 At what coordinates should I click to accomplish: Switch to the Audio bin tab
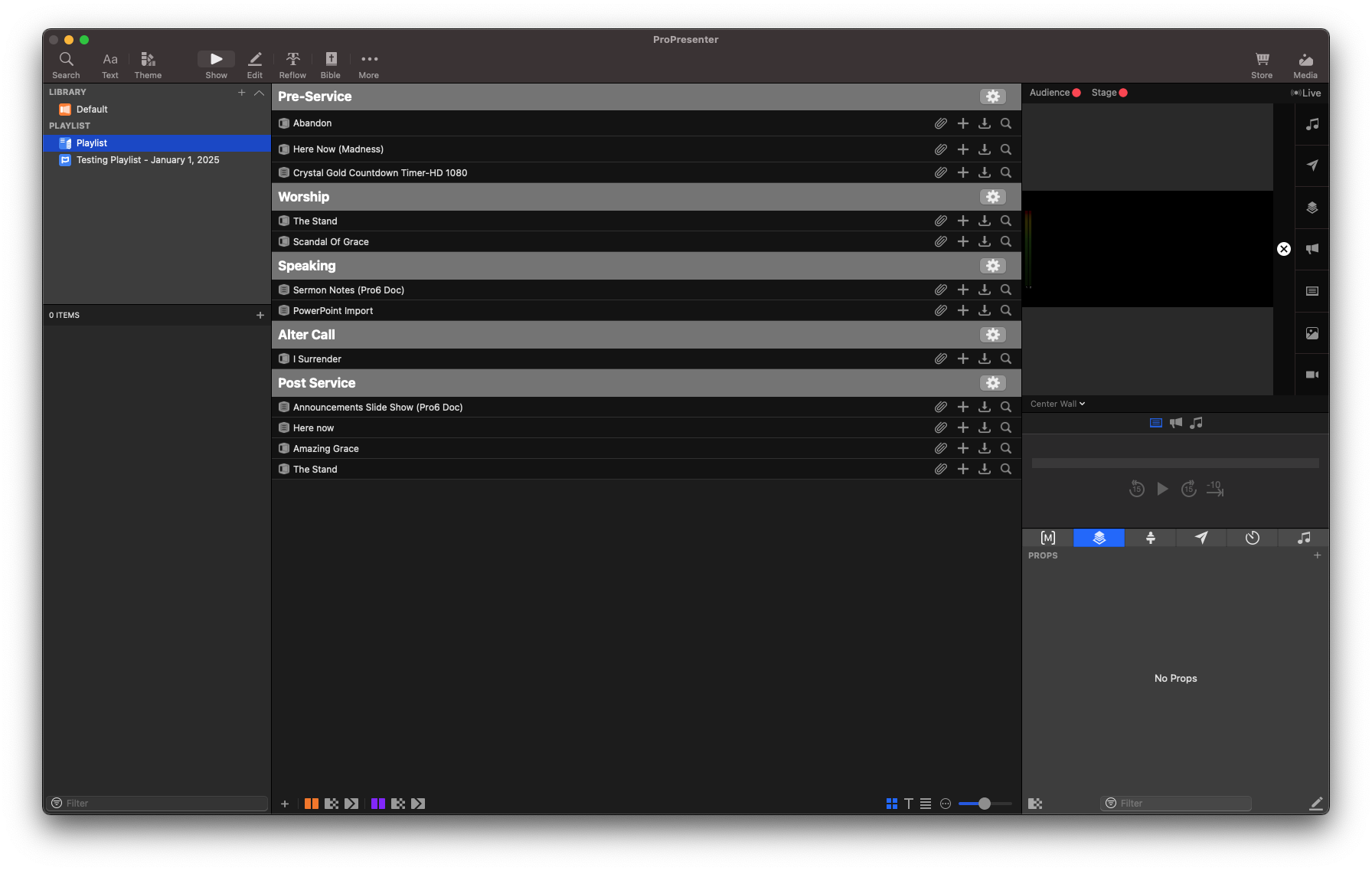click(1304, 538)
